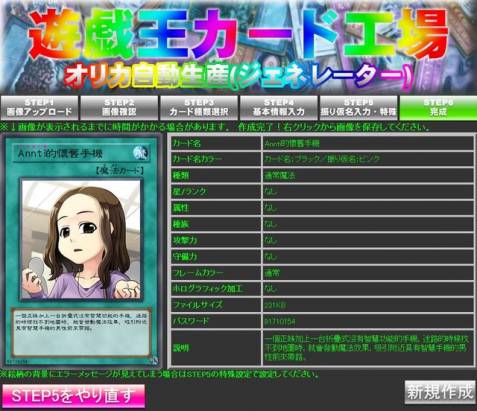Click the spell attribute icon on card
477x411 pixels.
[x=139, y=153]
